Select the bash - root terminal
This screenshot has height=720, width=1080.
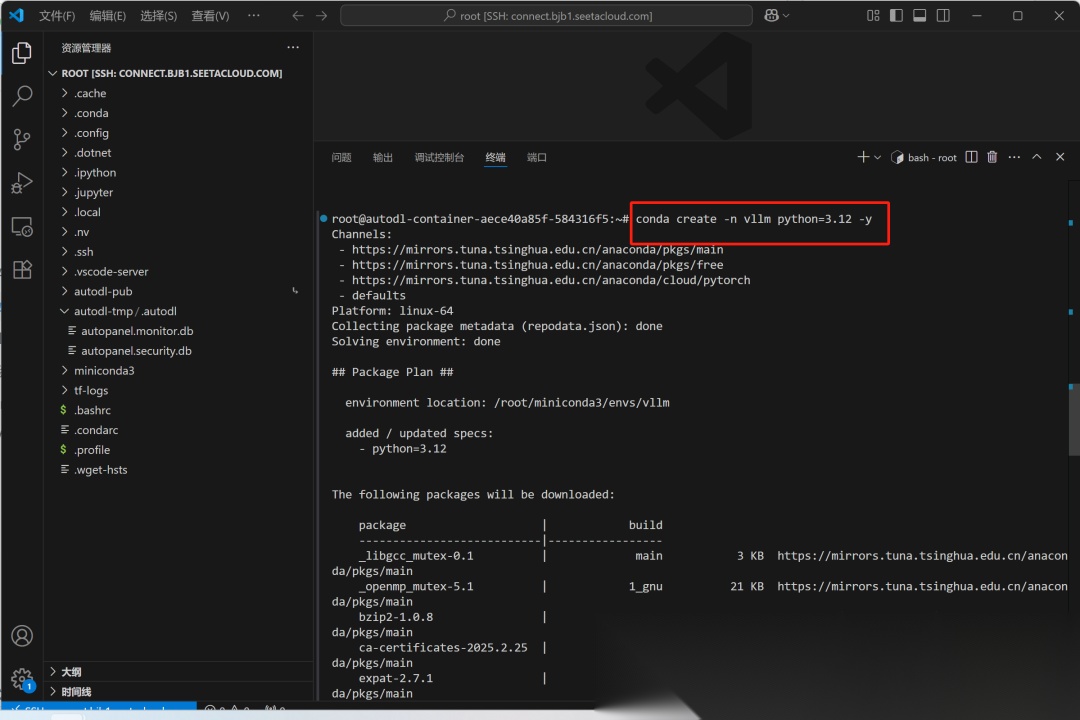pos(924,158)
